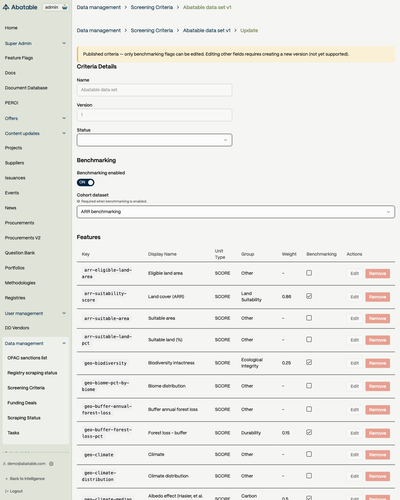Expand Offers menu section
This screenshot has width=400, height=500.
coord(36,118)
